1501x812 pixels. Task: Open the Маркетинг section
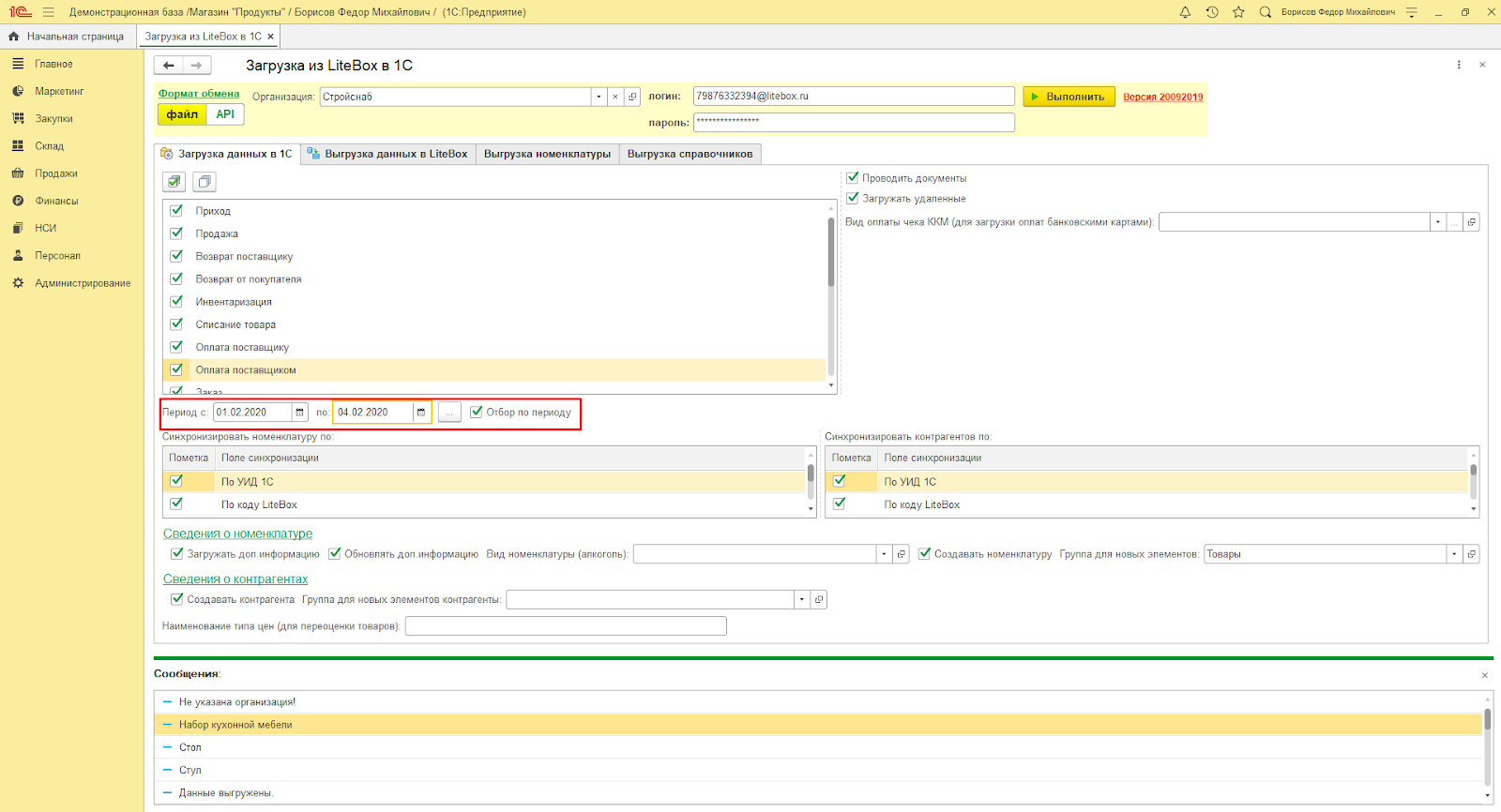point(59,91)
